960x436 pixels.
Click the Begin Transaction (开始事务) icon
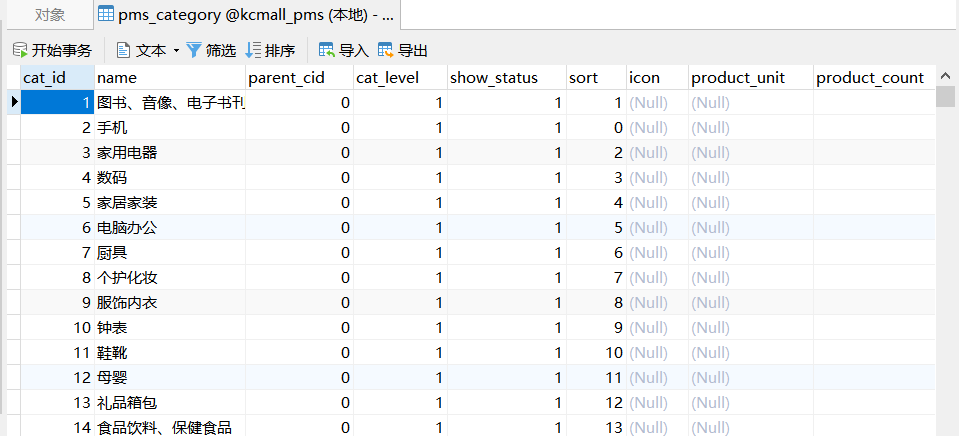(x=20, y=50)
